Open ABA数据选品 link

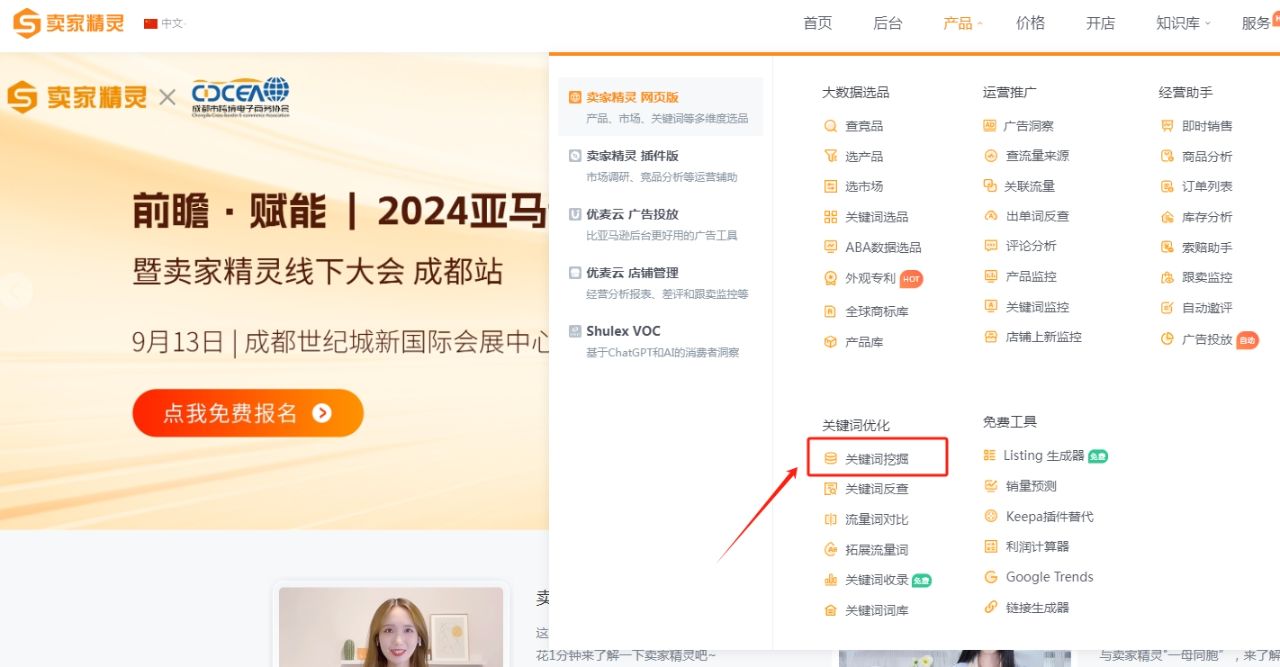[x=883, y=247]
